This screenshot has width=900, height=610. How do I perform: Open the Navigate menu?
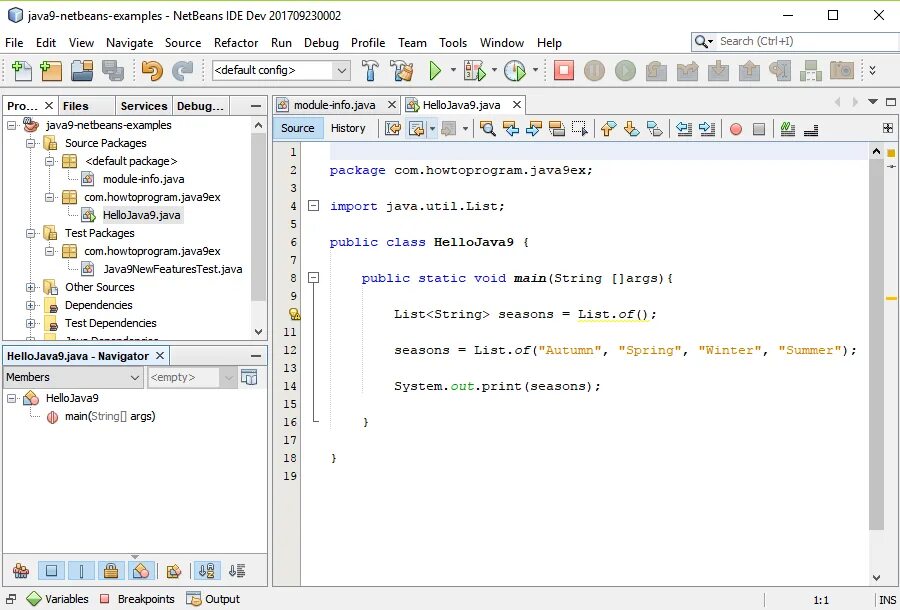click(x=130, y=43)
